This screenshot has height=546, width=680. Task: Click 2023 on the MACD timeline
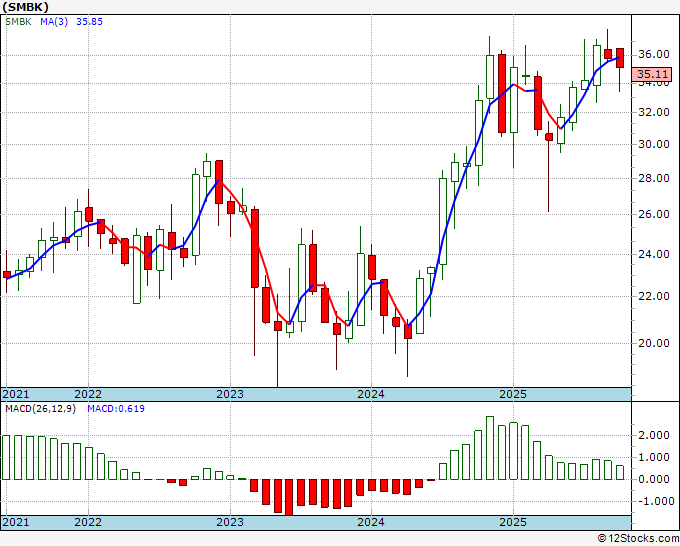point(230,522)
